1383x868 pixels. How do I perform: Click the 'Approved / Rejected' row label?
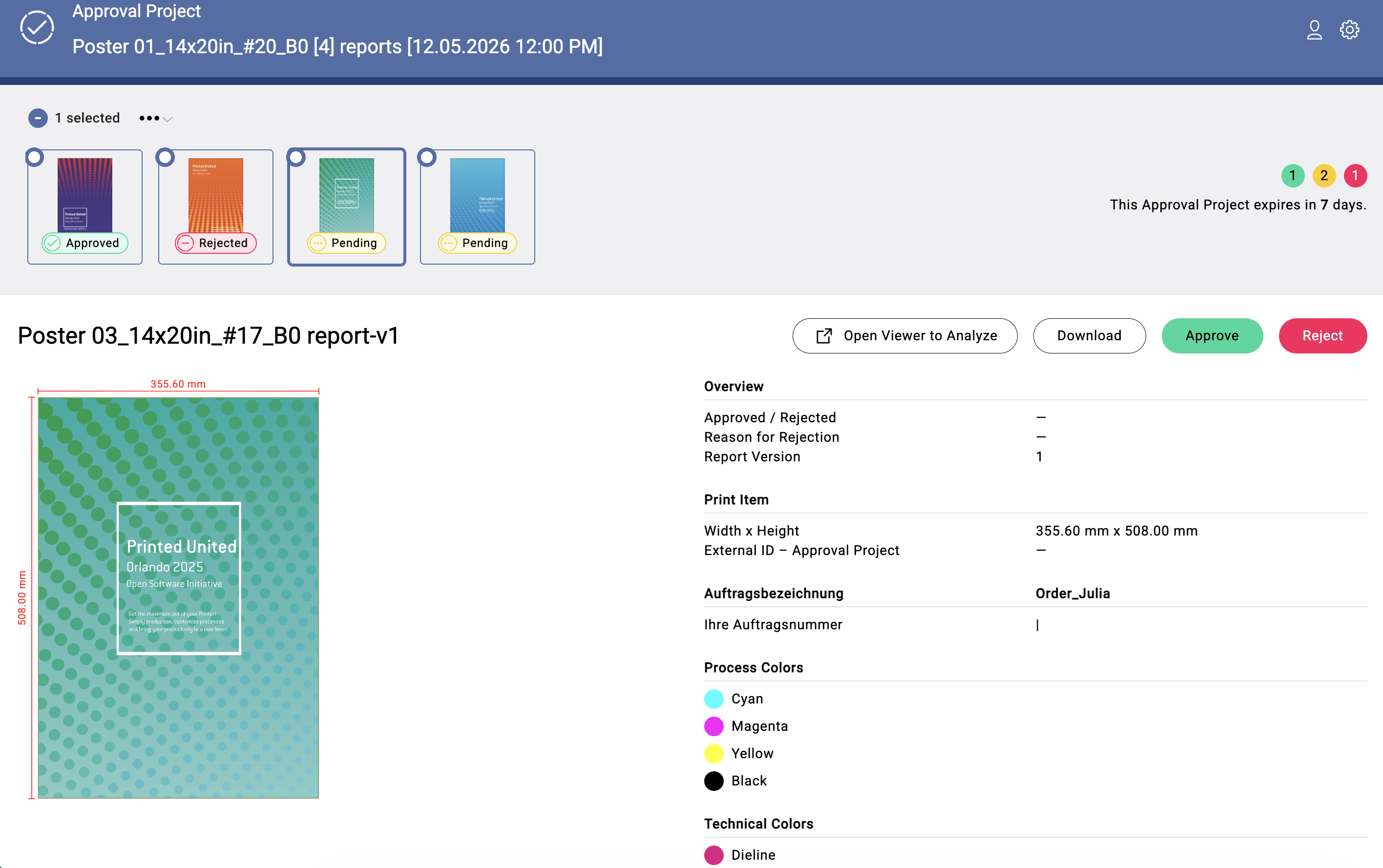(x=770, y=417)
